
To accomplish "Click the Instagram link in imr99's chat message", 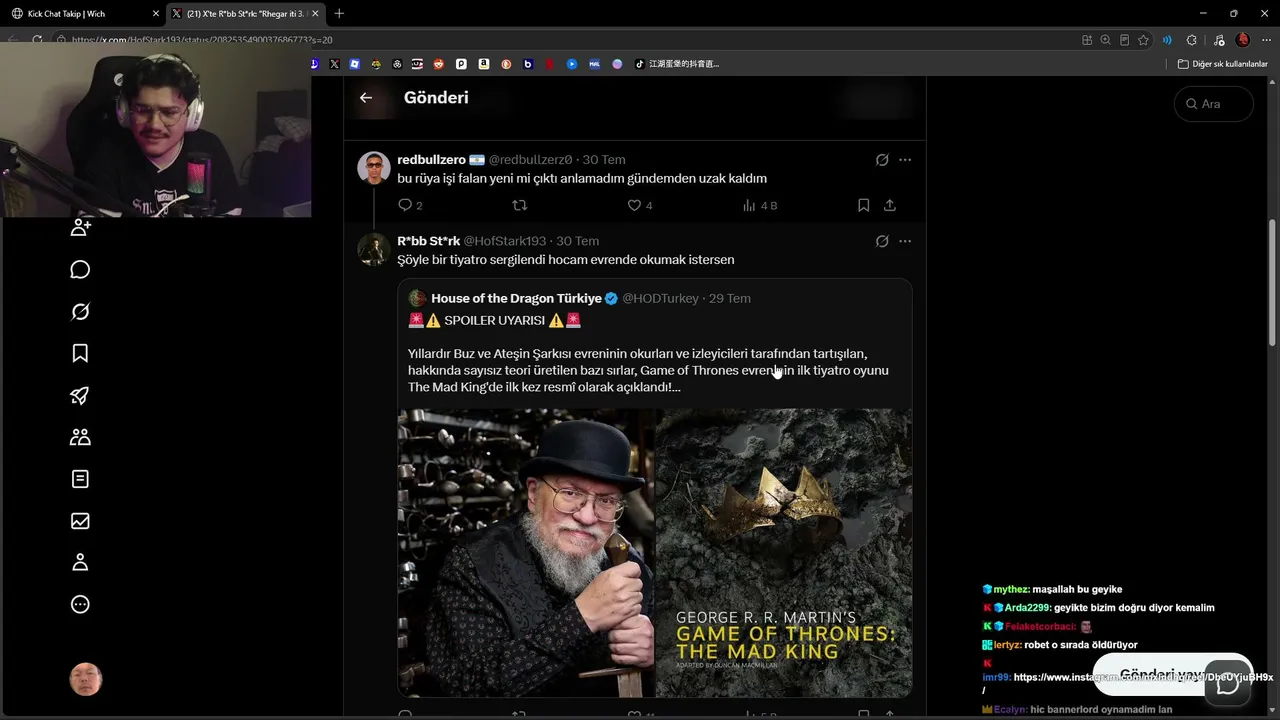I will [1143, 677].
